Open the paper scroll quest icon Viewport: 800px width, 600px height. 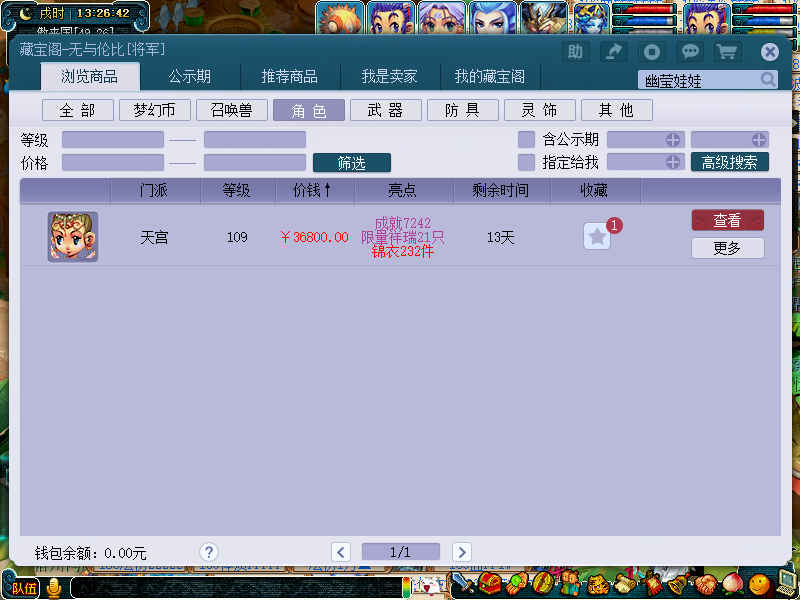click(625, 584)
